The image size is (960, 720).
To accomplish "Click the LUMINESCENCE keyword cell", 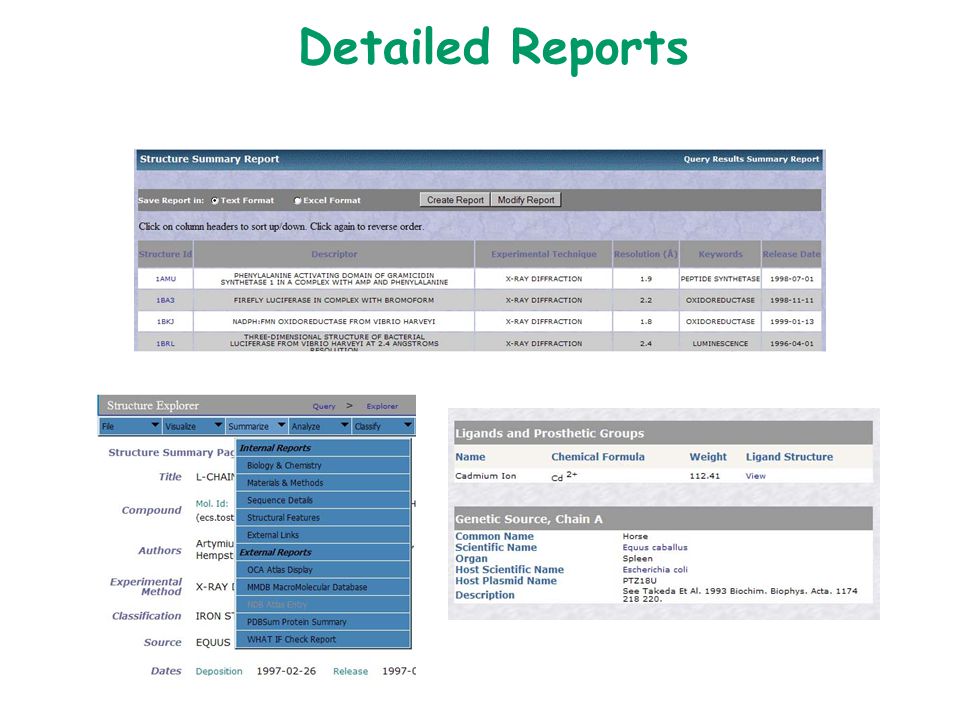I will click(x=720, y=344).
